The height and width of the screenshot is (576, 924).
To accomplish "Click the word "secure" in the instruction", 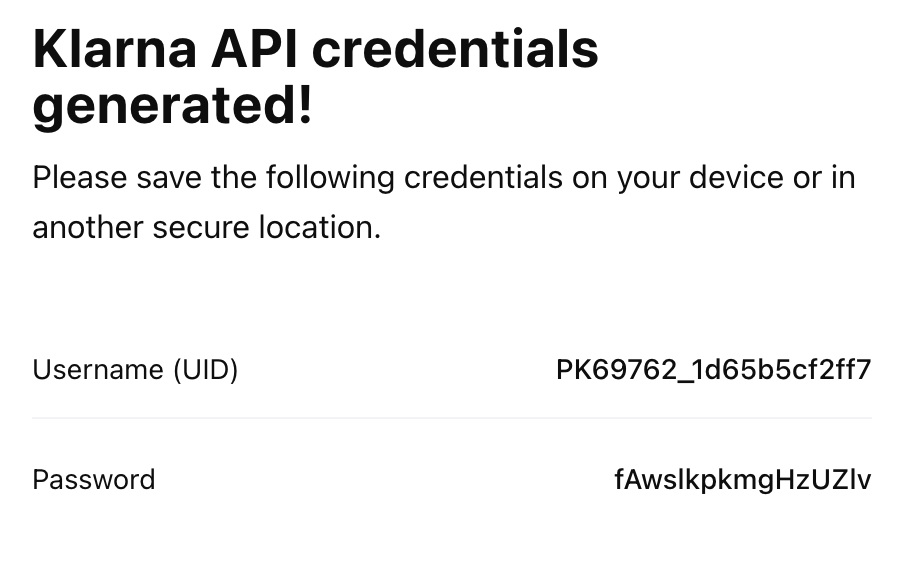I will [x=200, y=227].
